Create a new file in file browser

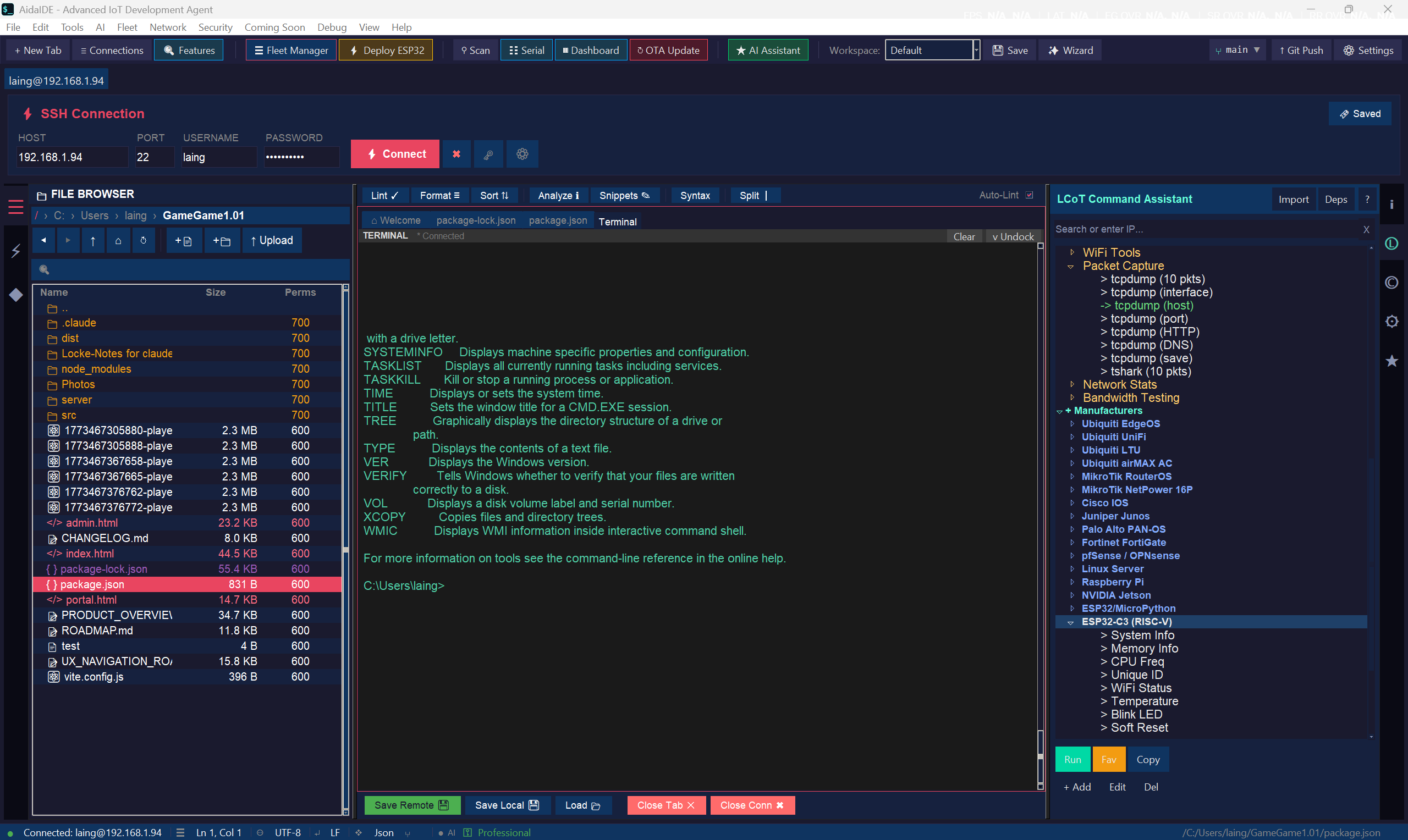[x=184, y=241]
